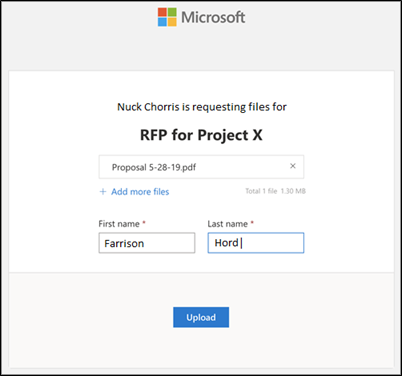402x376 pixels.
Task: Click the RFP for Project X heading
Action: (x=201, y=135)
